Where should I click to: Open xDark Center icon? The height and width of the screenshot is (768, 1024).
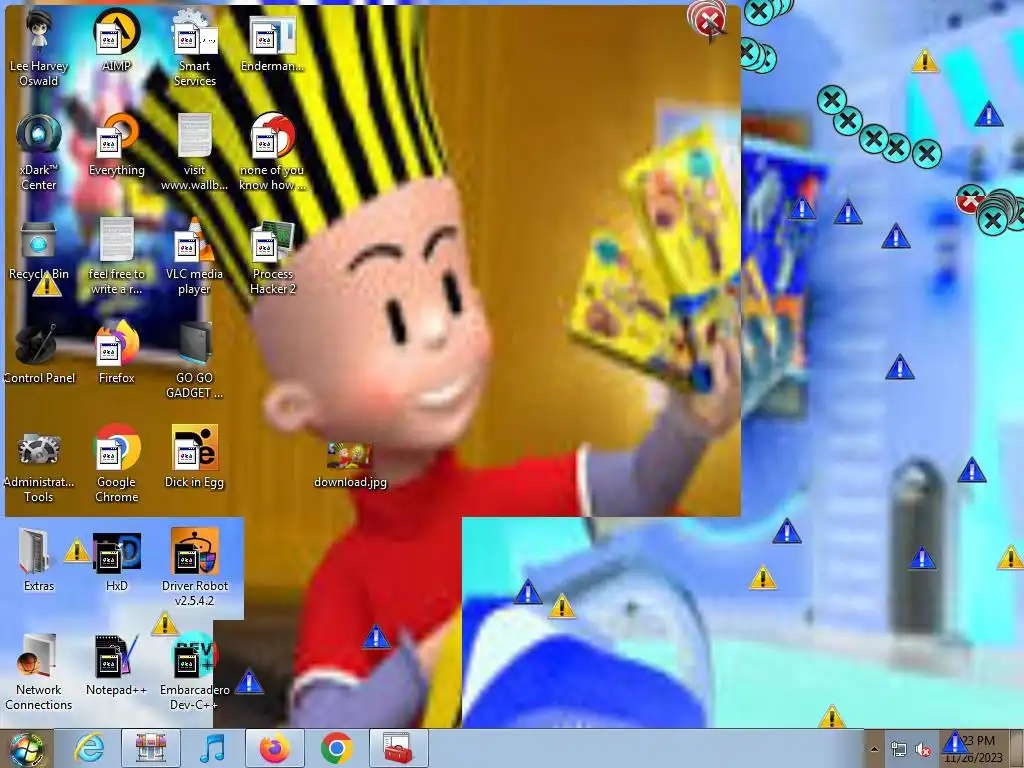point(39,152)
